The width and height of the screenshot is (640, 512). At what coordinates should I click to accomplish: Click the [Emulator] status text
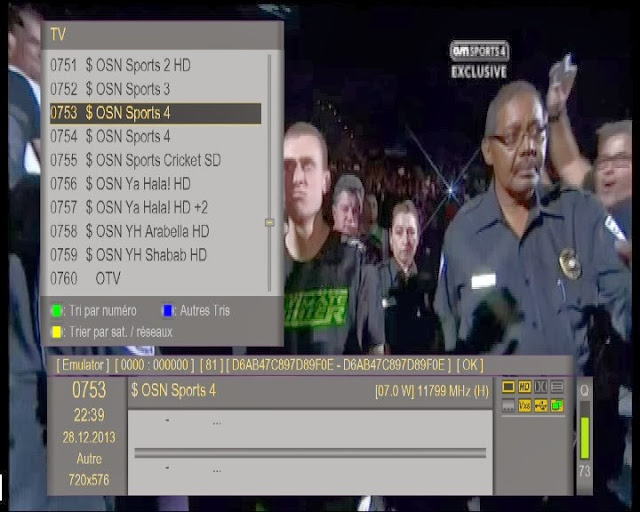(83, 365)
